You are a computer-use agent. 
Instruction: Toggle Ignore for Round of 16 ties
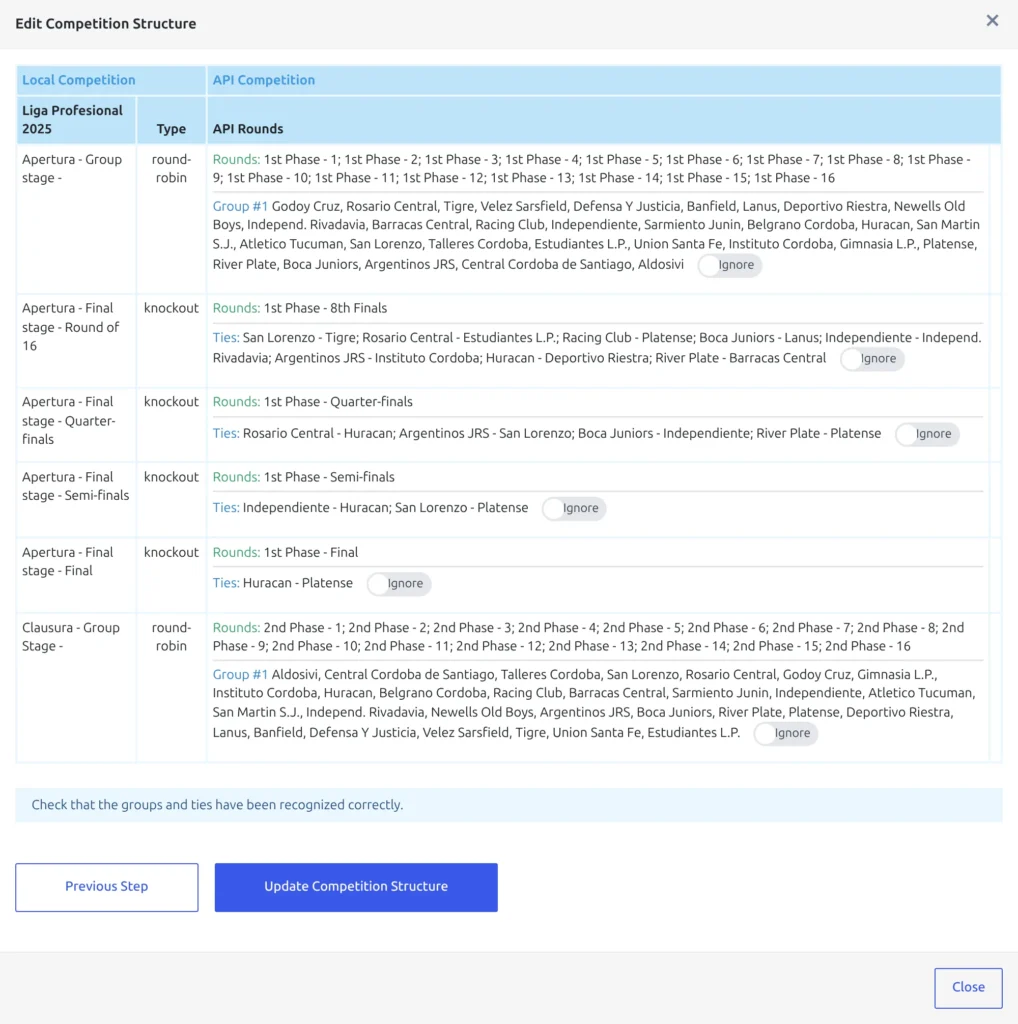(x=871, y=359)
